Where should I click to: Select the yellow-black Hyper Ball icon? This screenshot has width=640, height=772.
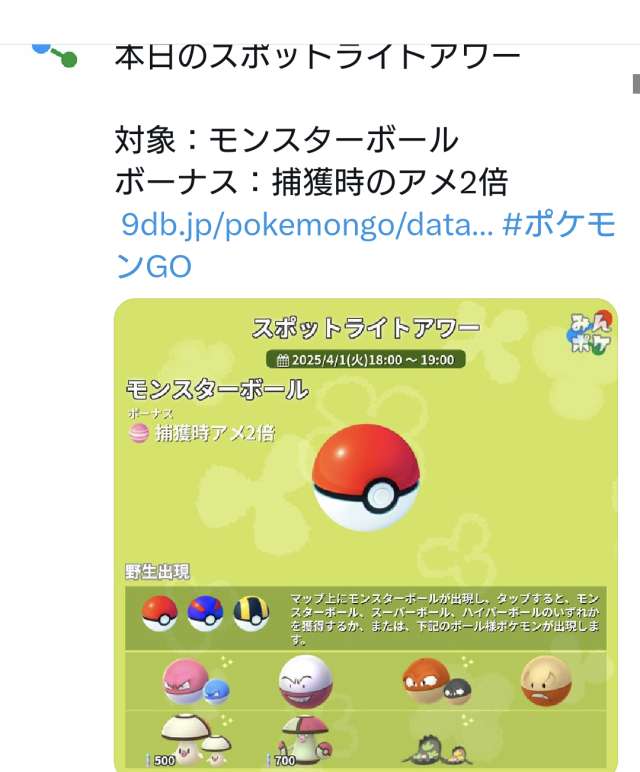pyautogui.click(x=251, y=613)
